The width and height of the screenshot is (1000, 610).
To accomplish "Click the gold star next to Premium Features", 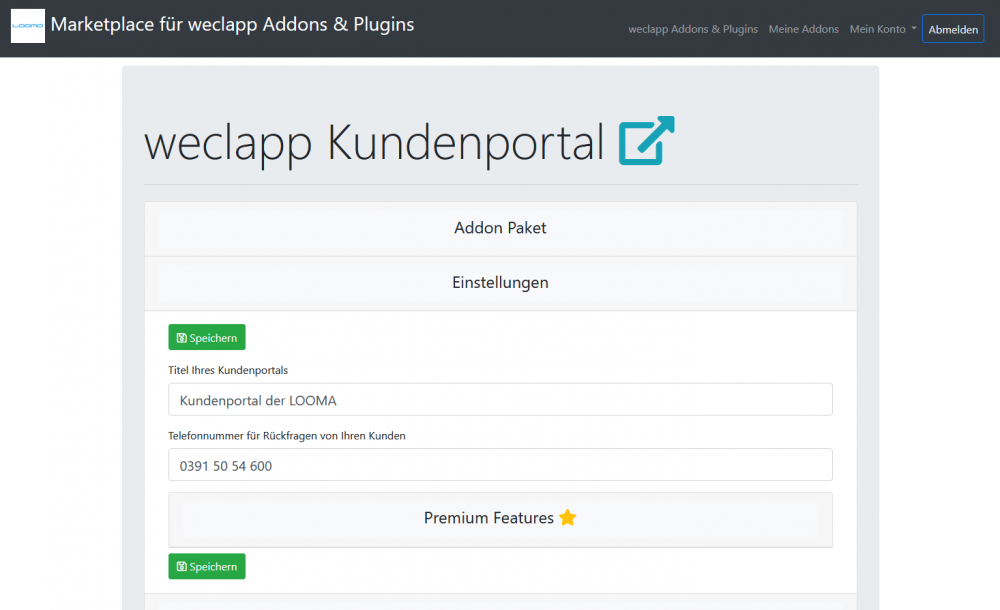I will pos(567,517).
